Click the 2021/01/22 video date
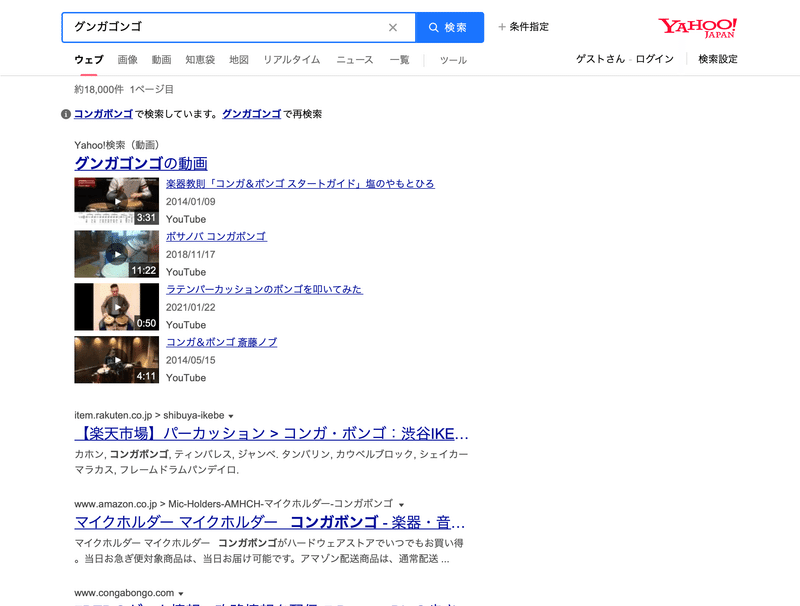The image size is (800, 606). (x=190, y=308)
